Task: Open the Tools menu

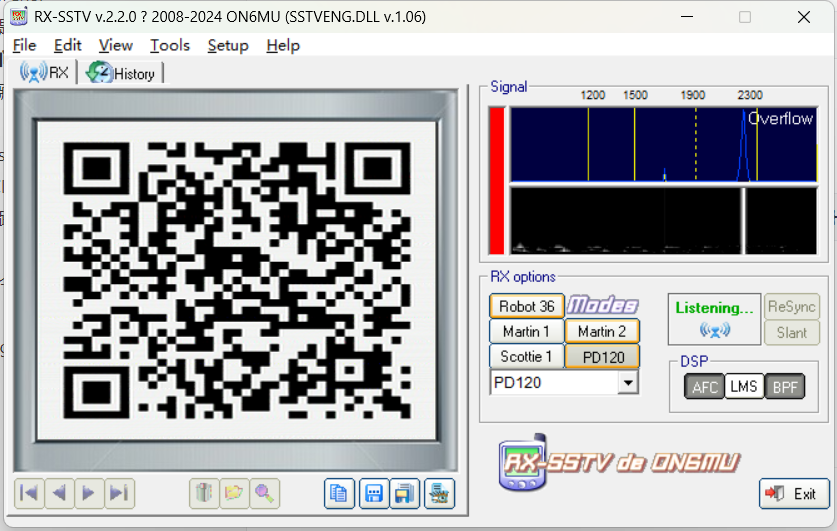Action: pos(170,45)
